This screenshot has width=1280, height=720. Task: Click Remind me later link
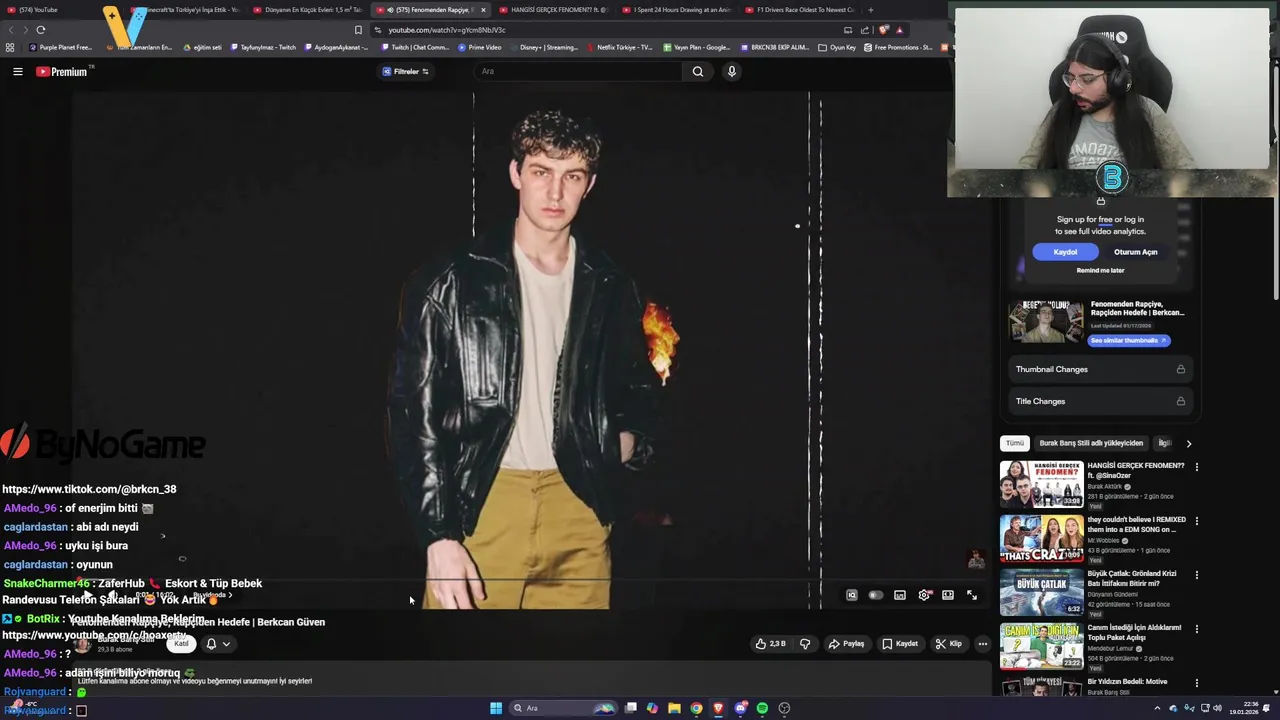[x=1100, y=270]
